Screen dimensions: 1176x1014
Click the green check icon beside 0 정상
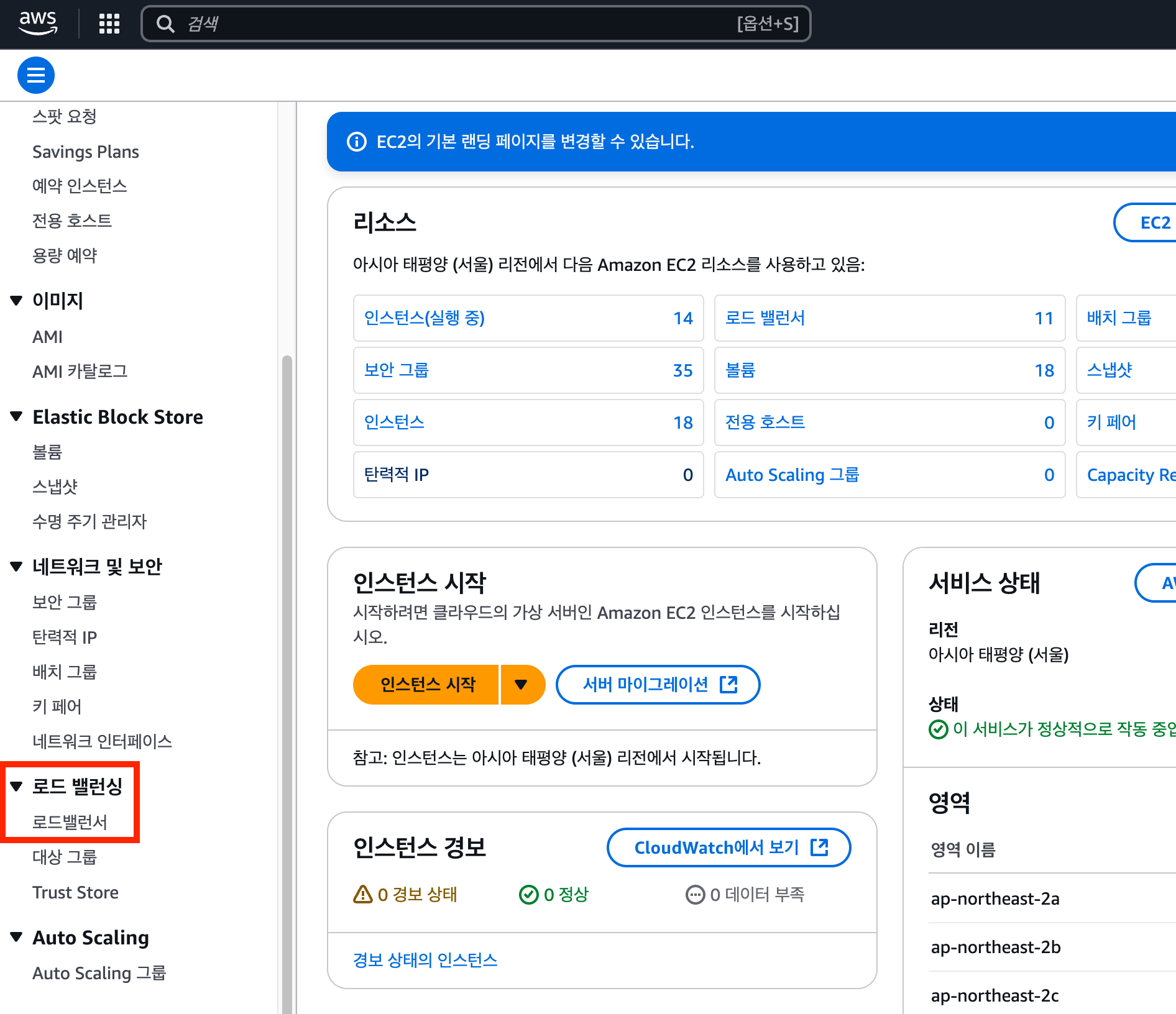tap(529, 895)
